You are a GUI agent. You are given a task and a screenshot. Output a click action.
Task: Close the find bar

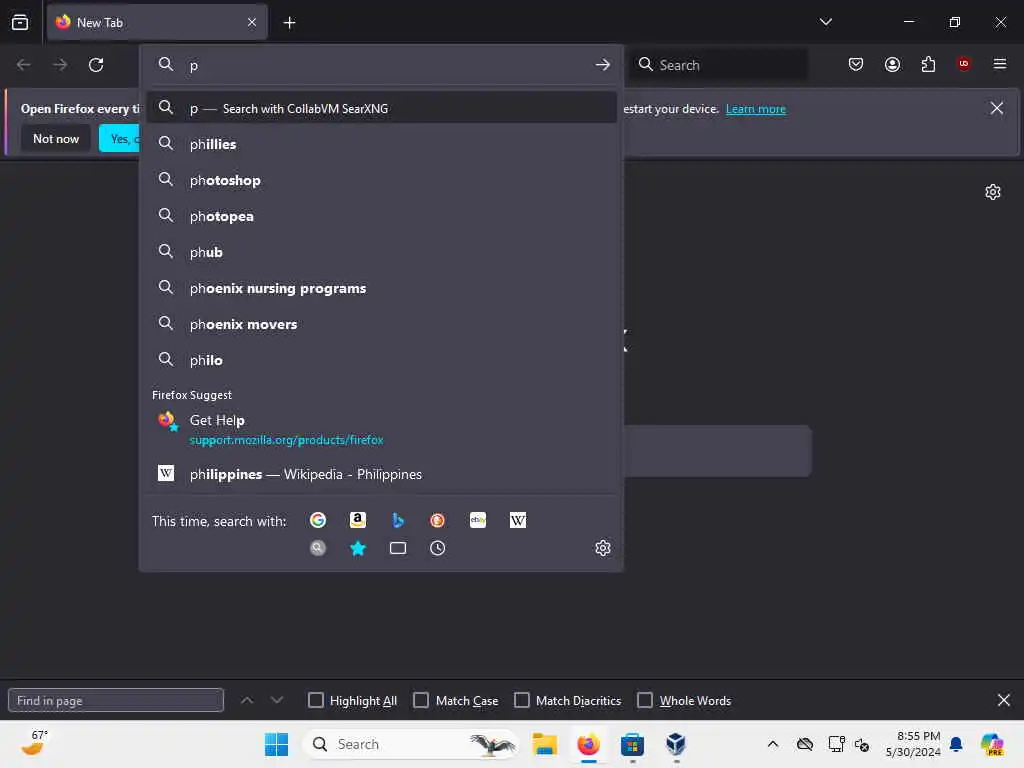pyautogui.click(x=1004, y=700)
